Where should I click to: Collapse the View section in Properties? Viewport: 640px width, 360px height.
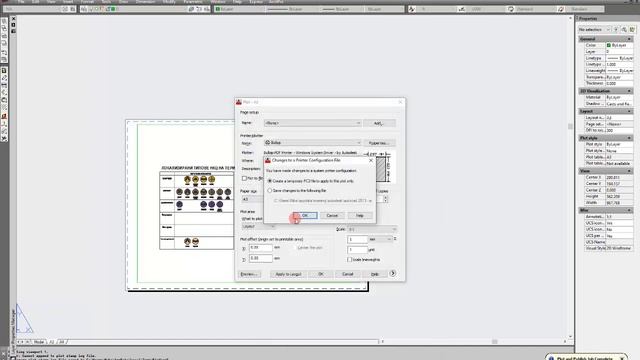(629, 171)
